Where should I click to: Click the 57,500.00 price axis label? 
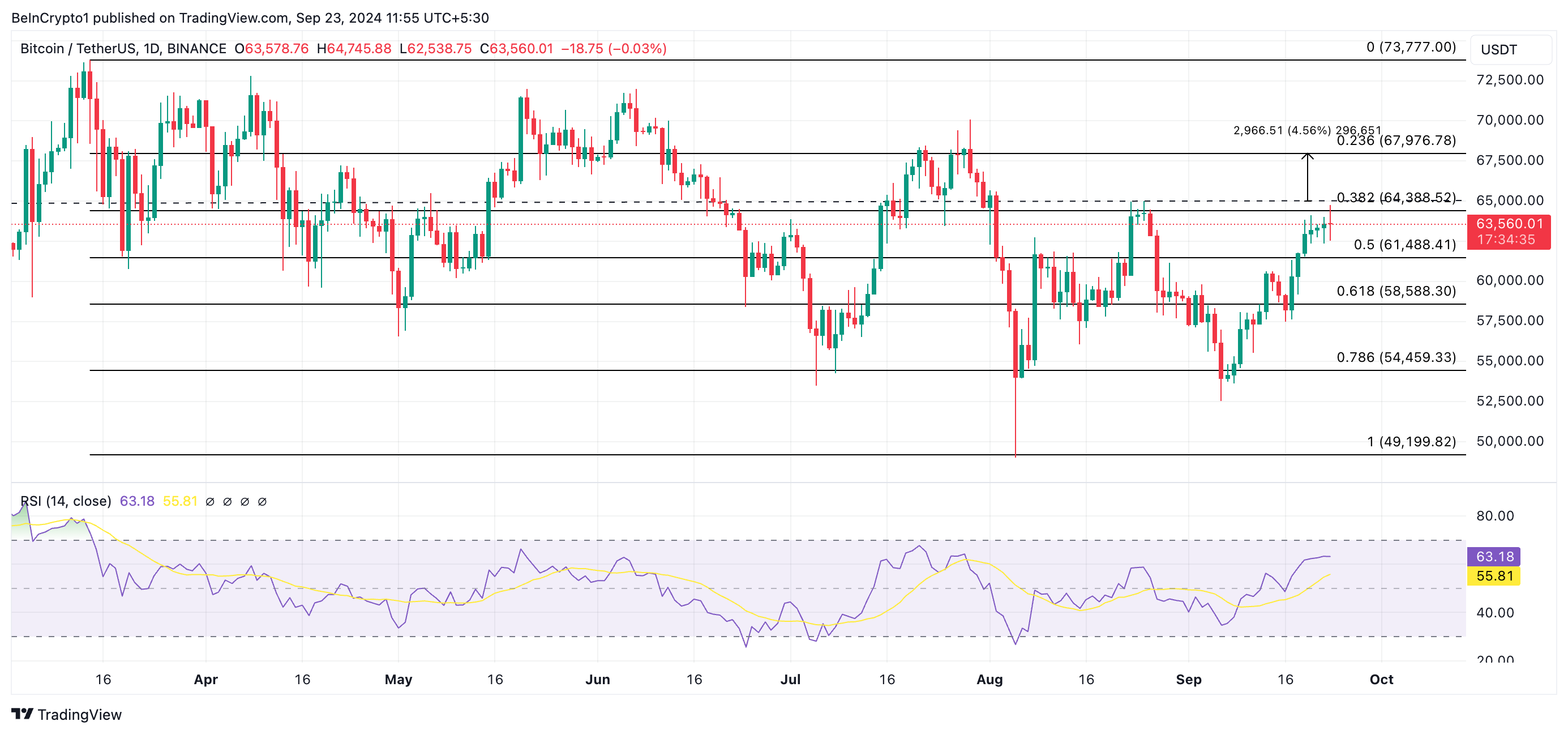tap(1510, 321)
